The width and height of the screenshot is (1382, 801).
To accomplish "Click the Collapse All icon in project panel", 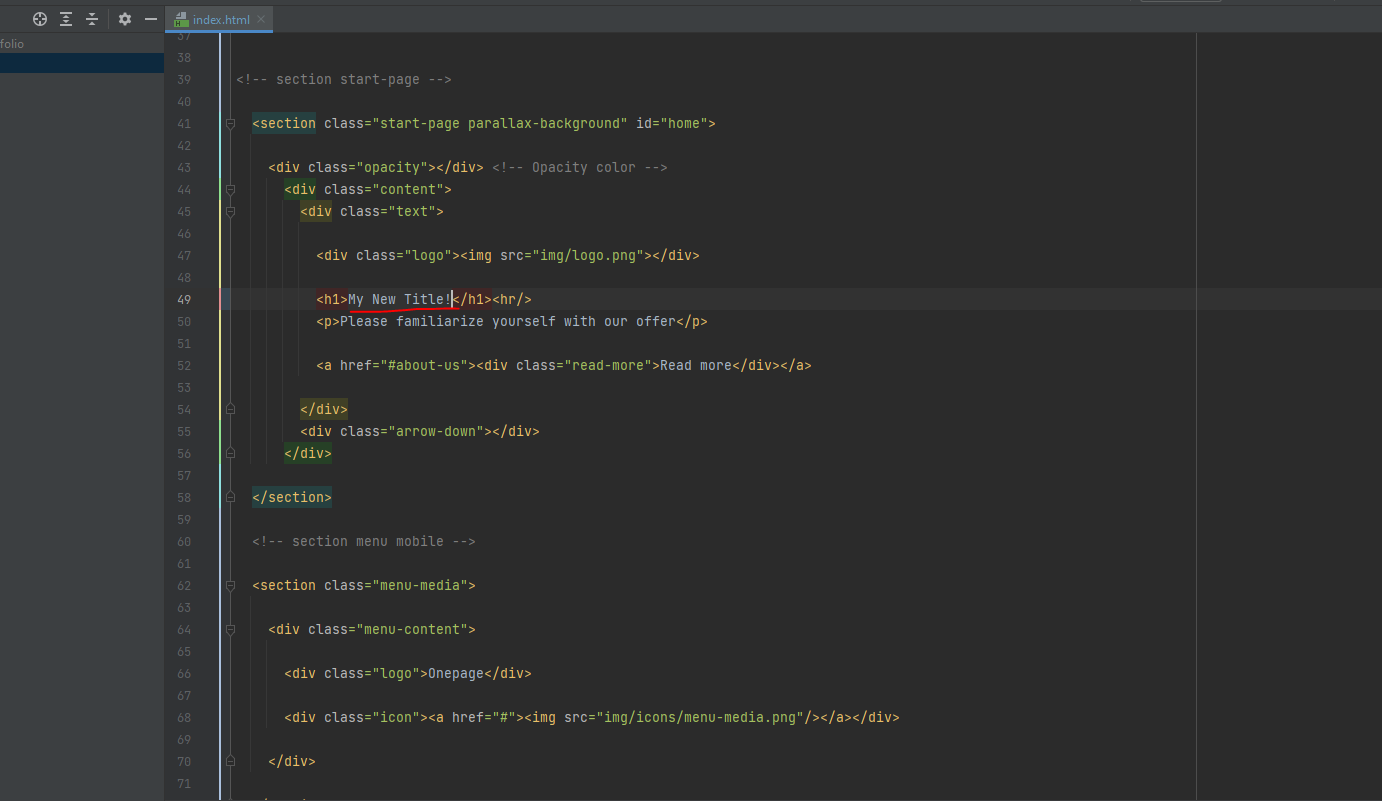I will 92,19.
